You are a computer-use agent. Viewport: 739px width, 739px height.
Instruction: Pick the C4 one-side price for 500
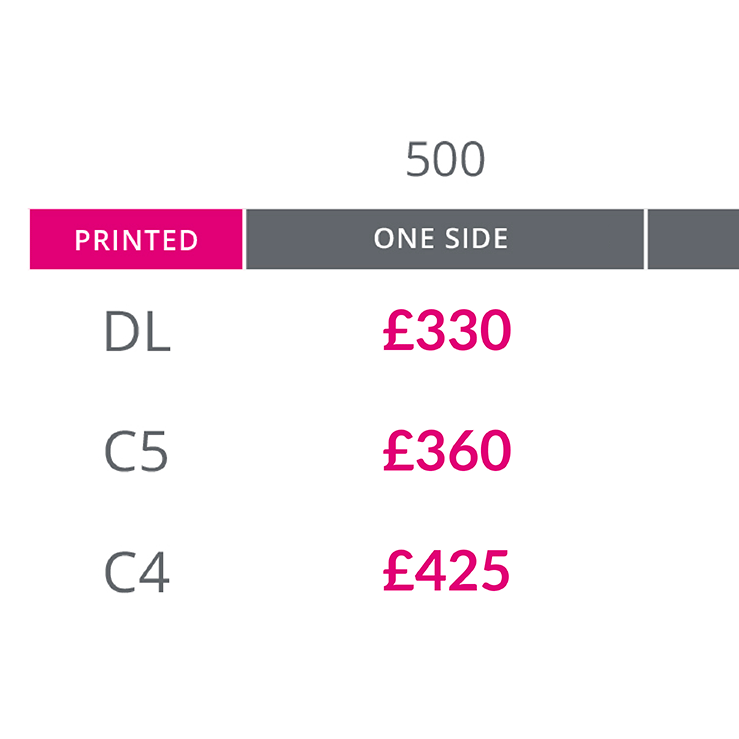(446, 571)
